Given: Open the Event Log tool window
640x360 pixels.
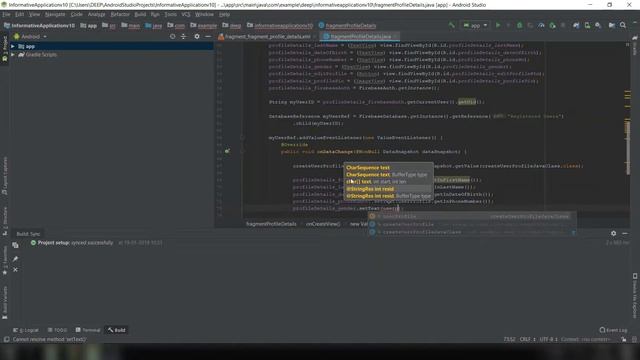Looking at the screenshot, I should pos(613,330).
